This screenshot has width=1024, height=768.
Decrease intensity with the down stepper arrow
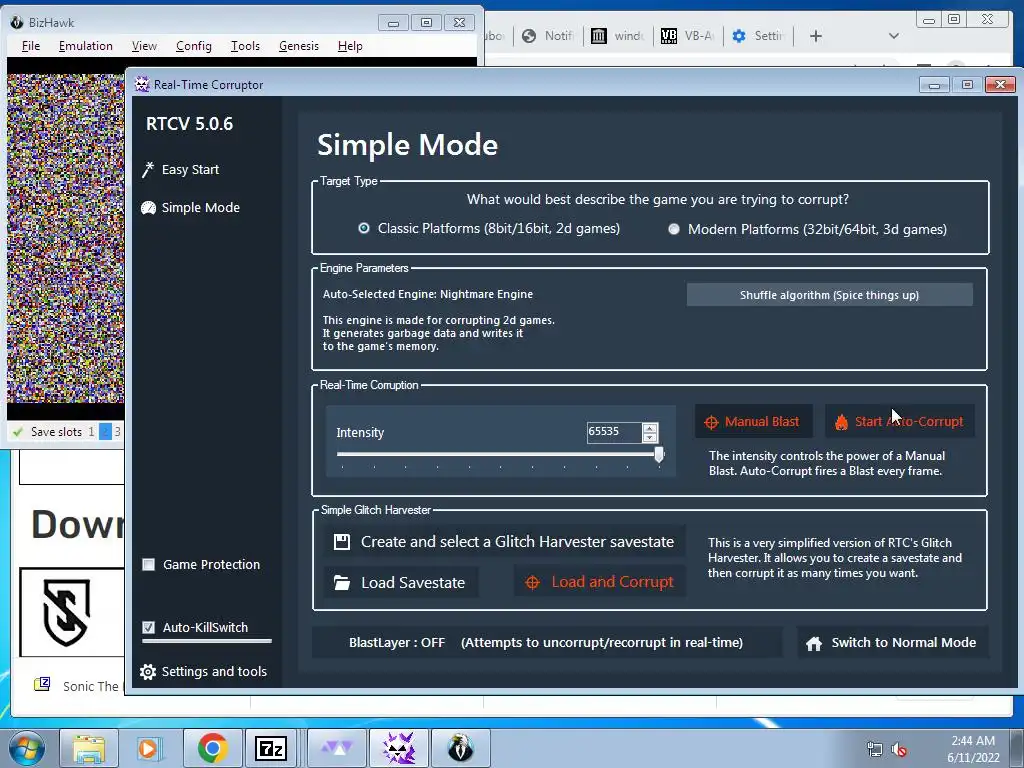click(650, 437)
